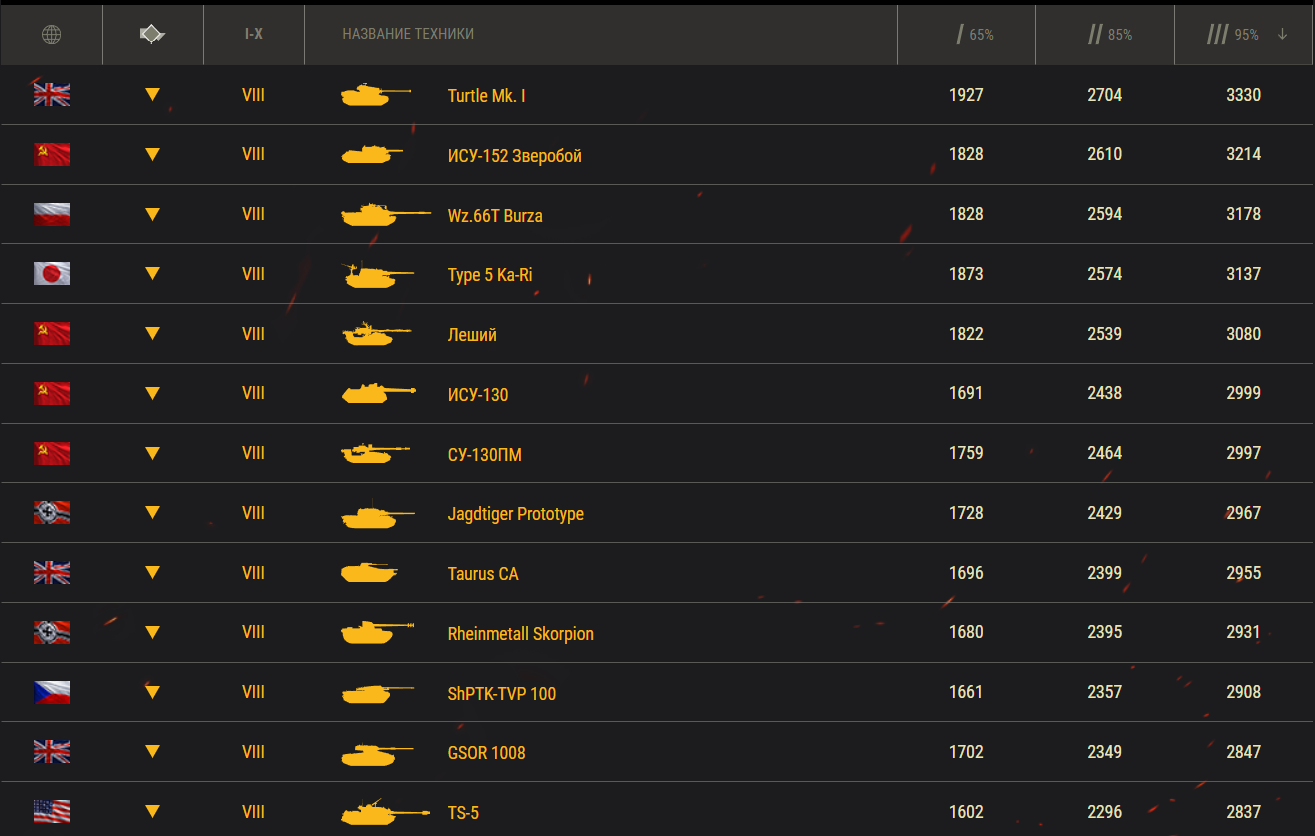Sort by I-X tier column header
The height and width of the screenshot is (836, 1315).
[x=254, y=34]
